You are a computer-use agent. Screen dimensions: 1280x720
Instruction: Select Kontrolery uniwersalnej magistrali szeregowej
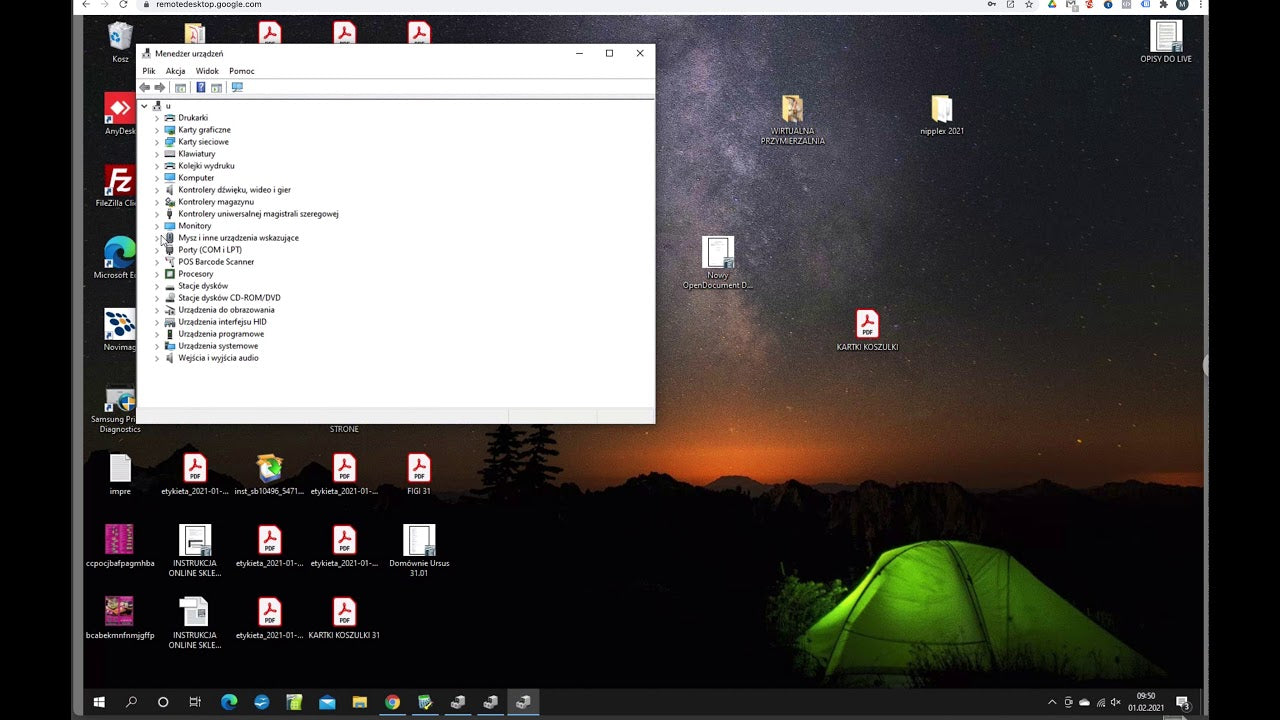point(258,214)
